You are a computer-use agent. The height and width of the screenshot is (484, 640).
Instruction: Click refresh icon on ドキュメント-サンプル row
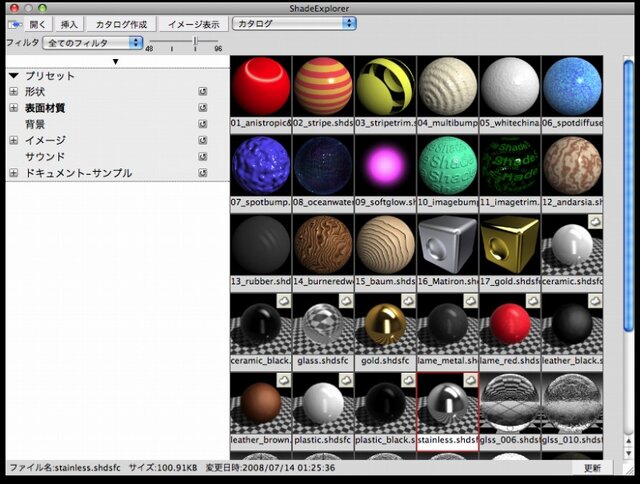click(x=202, y=173)
